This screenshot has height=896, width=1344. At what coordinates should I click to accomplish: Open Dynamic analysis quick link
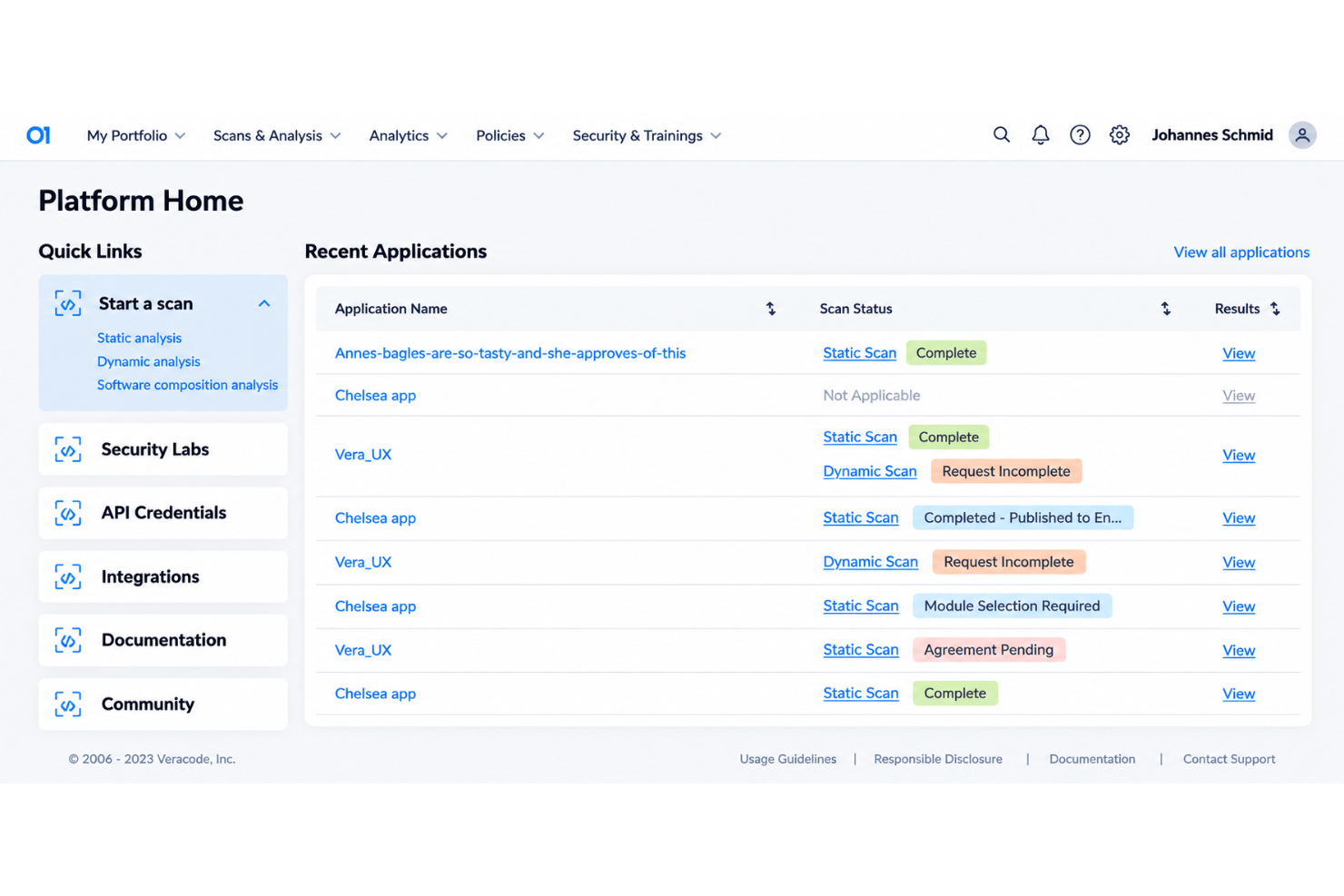[148, 361]
